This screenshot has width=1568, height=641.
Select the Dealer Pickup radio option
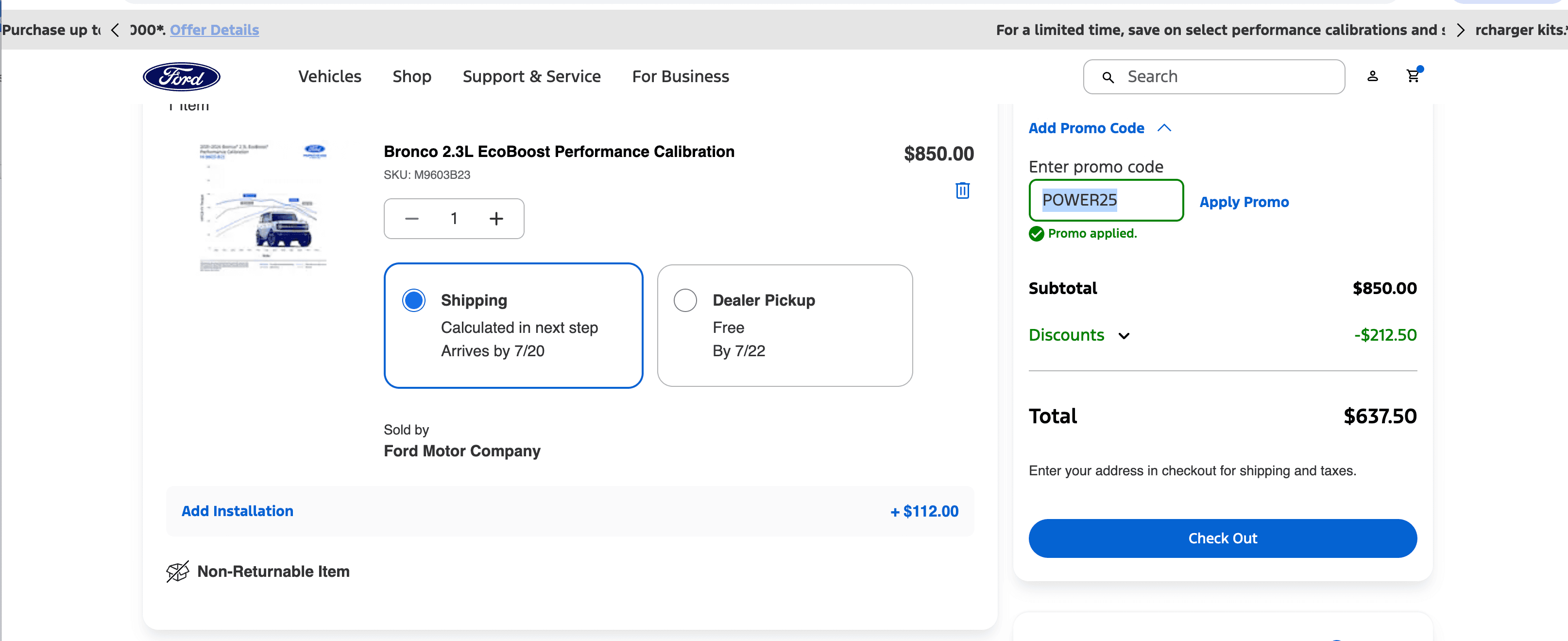(685, 300)
